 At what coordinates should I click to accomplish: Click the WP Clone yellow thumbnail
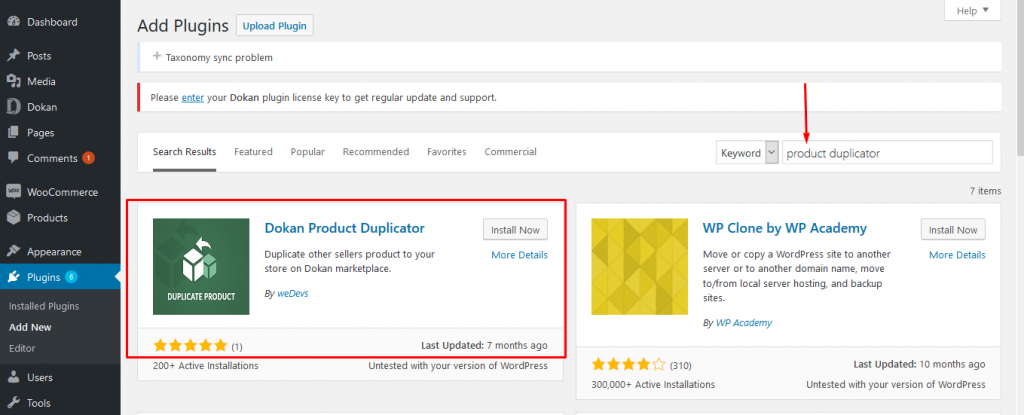[x=639, y=267]
